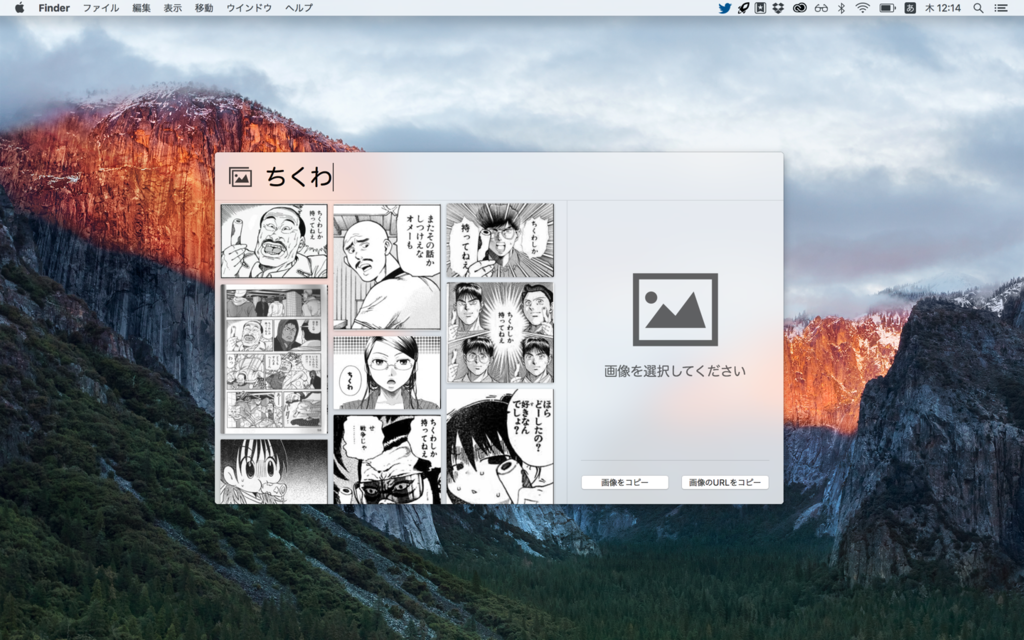Image resolution: width=1024 pixels, height=640 pixels.
Task: Click the Dropbox menu bar icon
Action: [x=778, y=8]
